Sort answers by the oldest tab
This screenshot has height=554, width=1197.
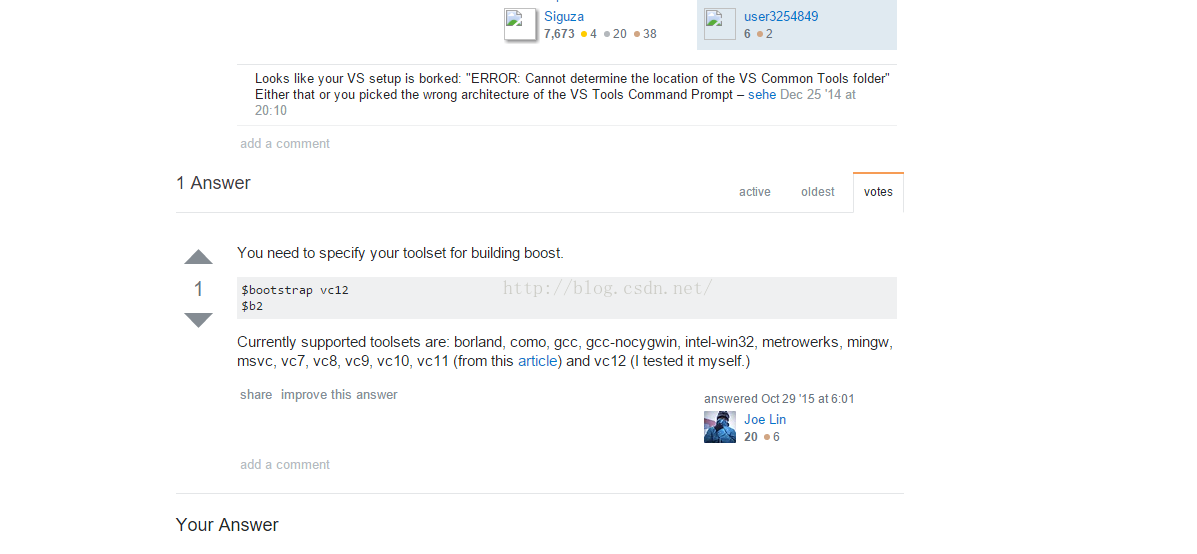click(817, 192)
